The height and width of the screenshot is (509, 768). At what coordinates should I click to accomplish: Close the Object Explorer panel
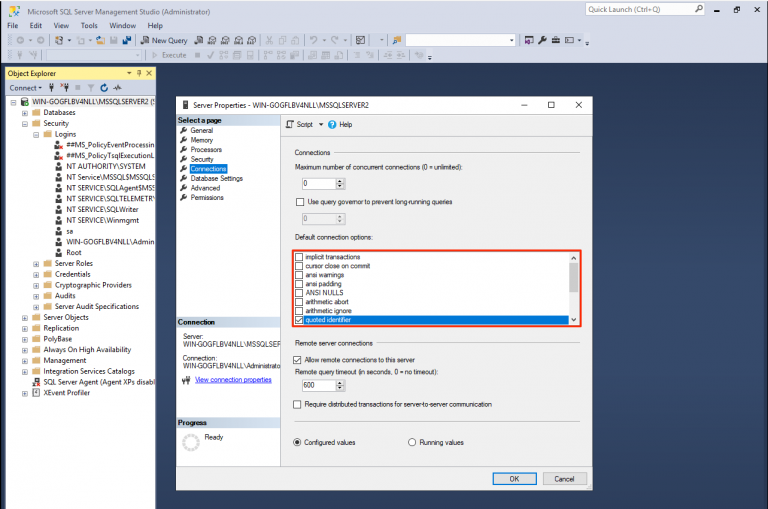pos(149,73)
